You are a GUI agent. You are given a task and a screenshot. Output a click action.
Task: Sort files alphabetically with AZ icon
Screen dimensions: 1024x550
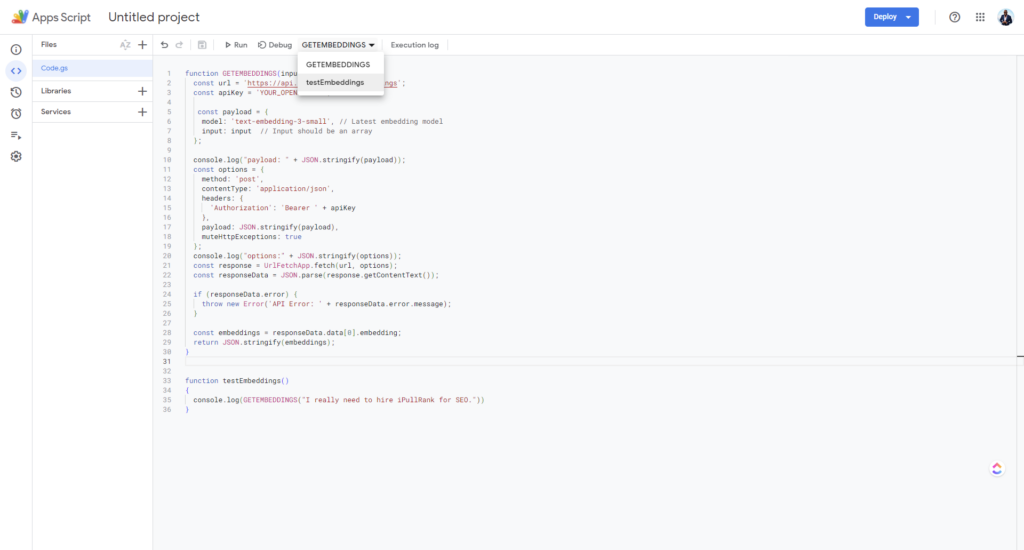pos(125,45)
